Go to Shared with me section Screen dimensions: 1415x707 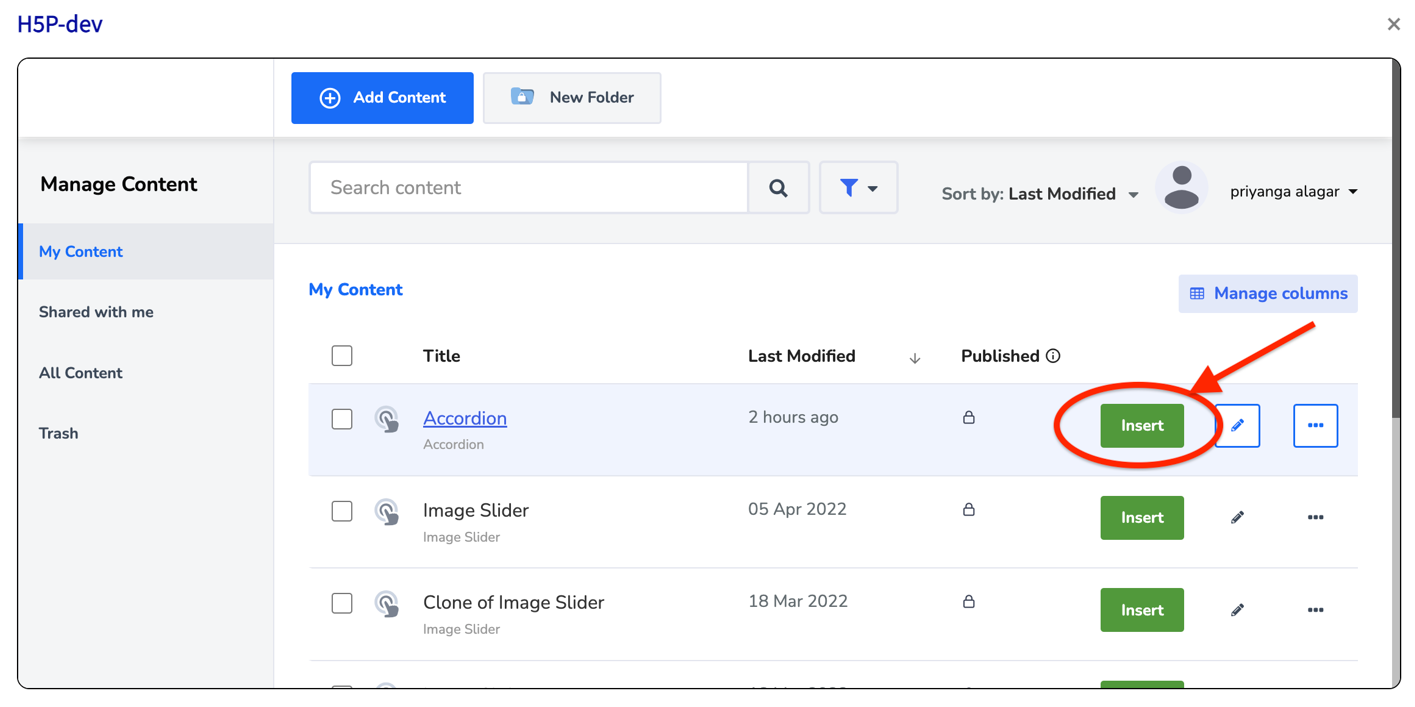[96, 312]
